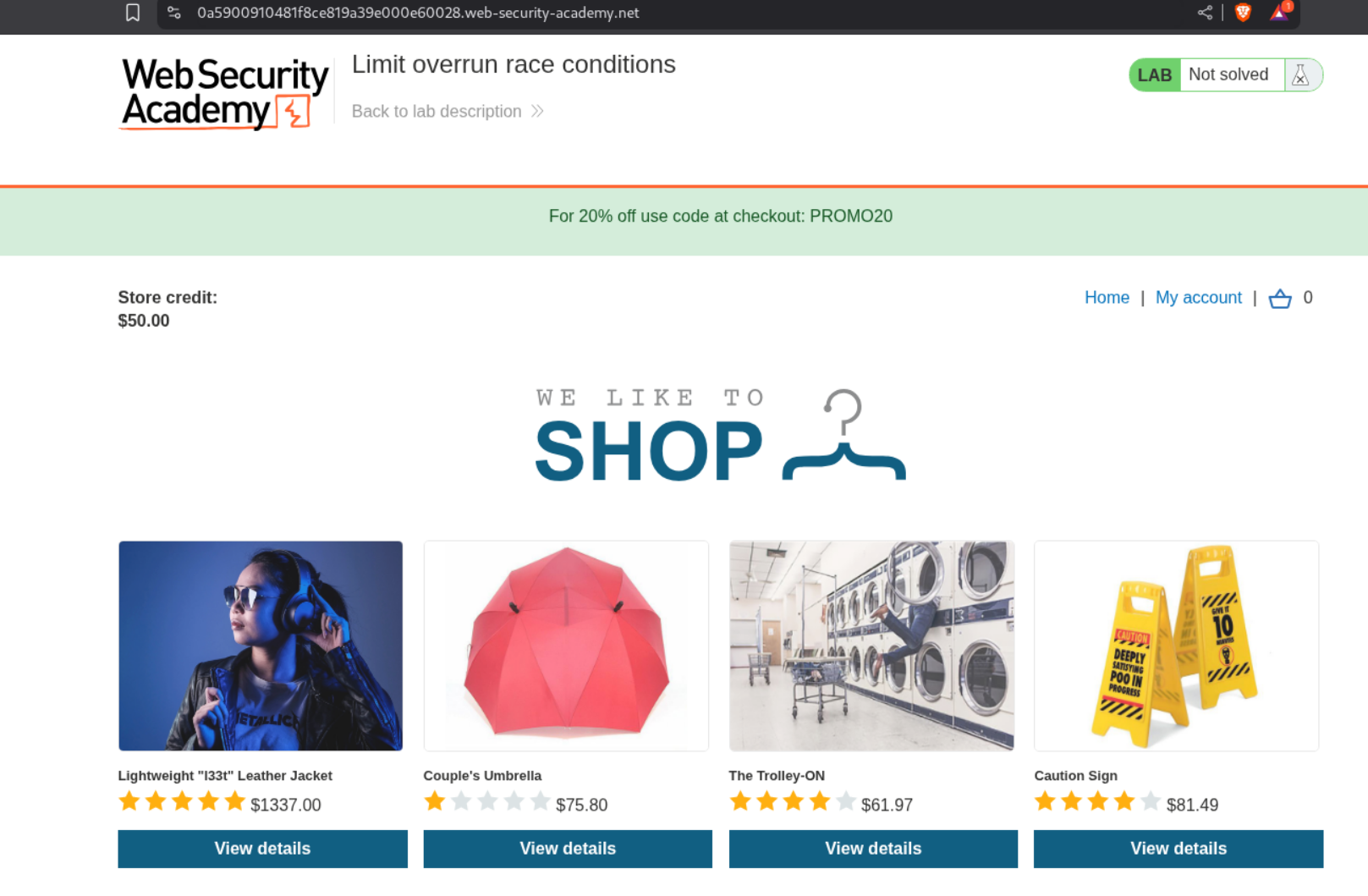Image resolution: width=1368 pixels, height=896 pixels.
Task: Click the share icon in address bar
Action: point(1205,13)
